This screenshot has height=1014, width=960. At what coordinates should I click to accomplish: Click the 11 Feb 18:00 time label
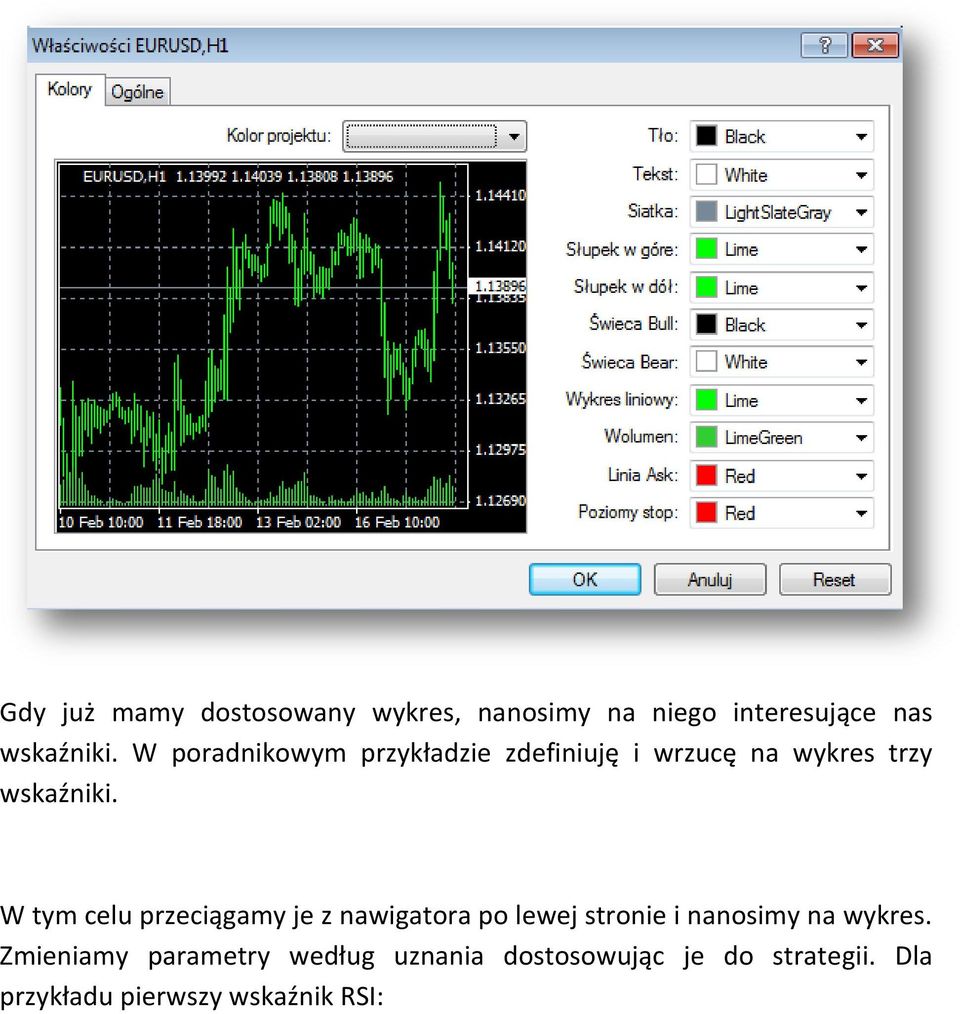point(200,523)
